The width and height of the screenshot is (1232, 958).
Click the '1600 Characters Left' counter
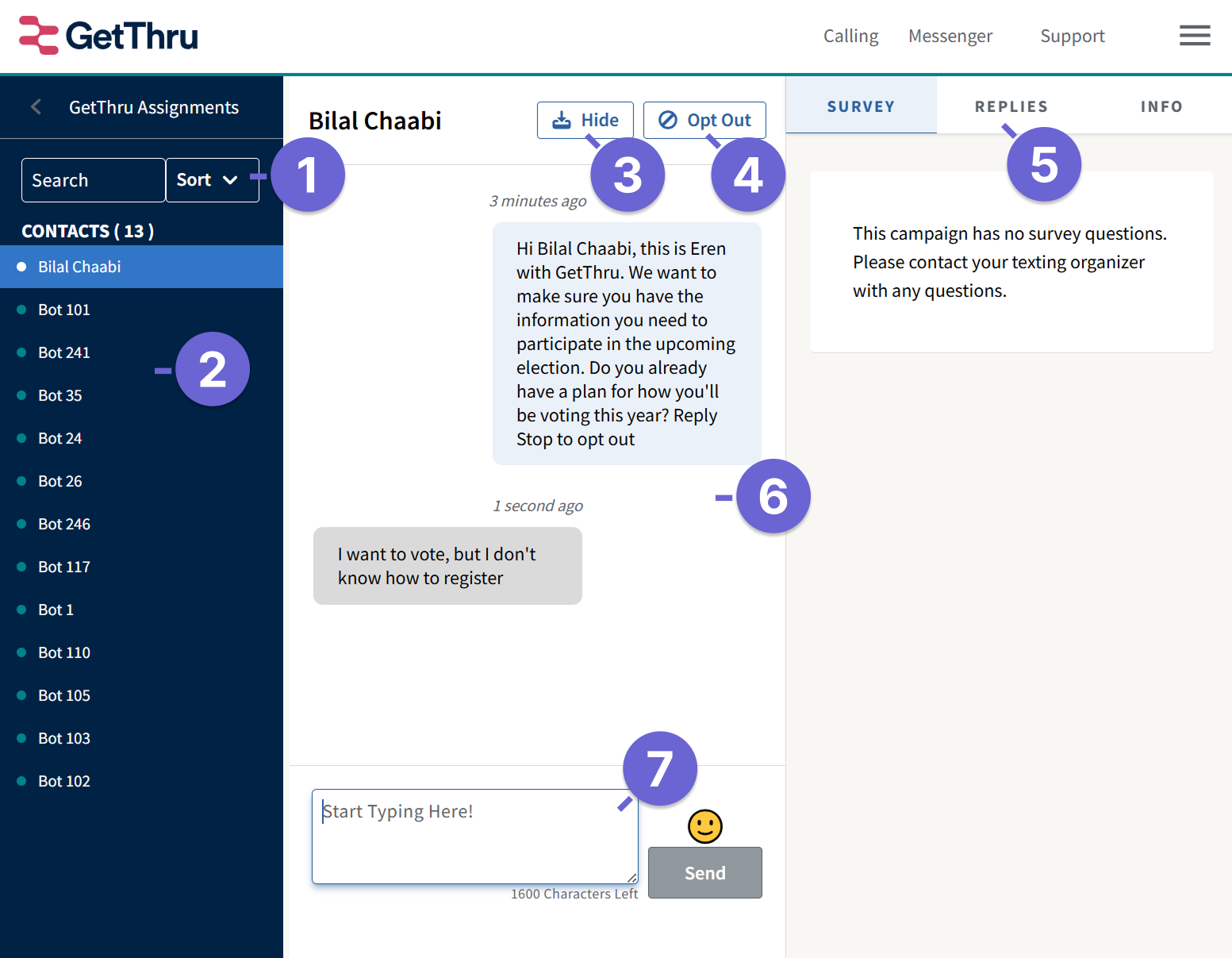pos(574,894)
